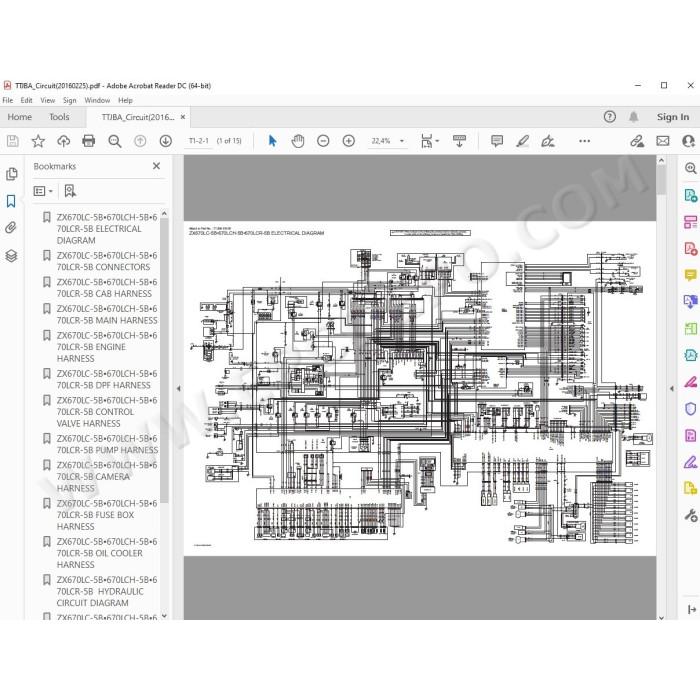700x700 pixels.
Task: Add a sticky note comment
Action: pos(497,141)
